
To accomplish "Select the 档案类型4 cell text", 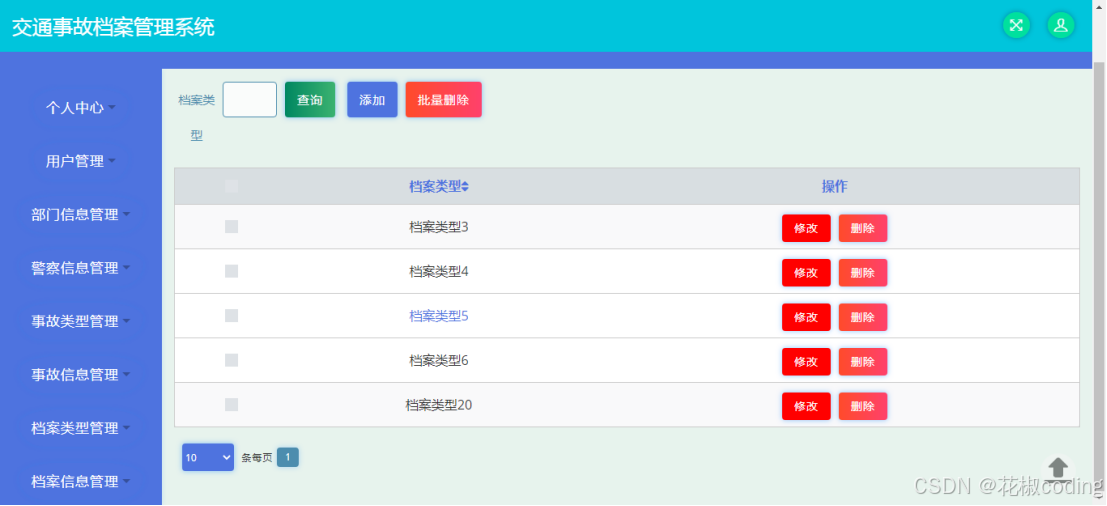I will 438,272.
